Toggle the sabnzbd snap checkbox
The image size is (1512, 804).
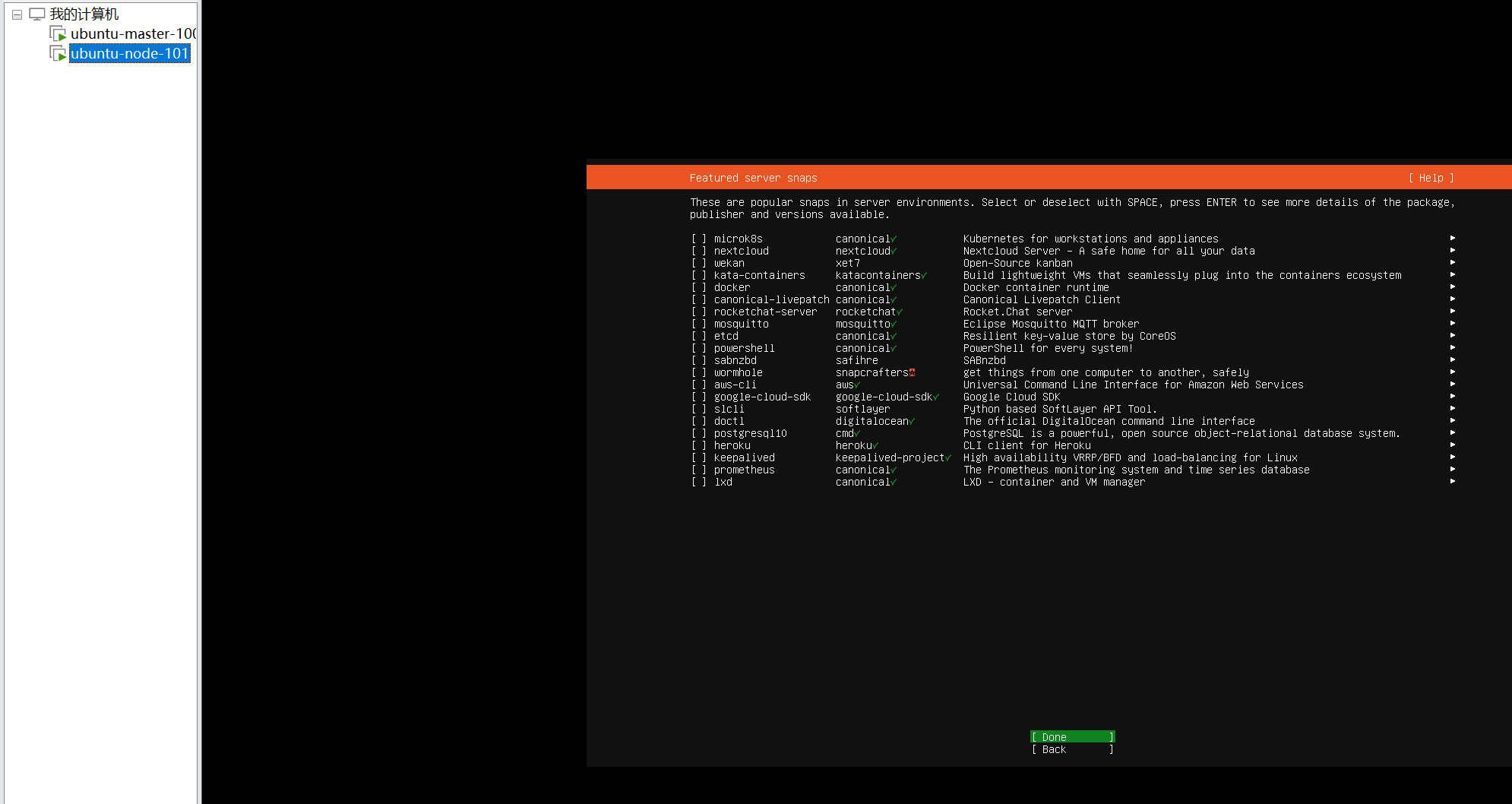(x=699, y=360)
